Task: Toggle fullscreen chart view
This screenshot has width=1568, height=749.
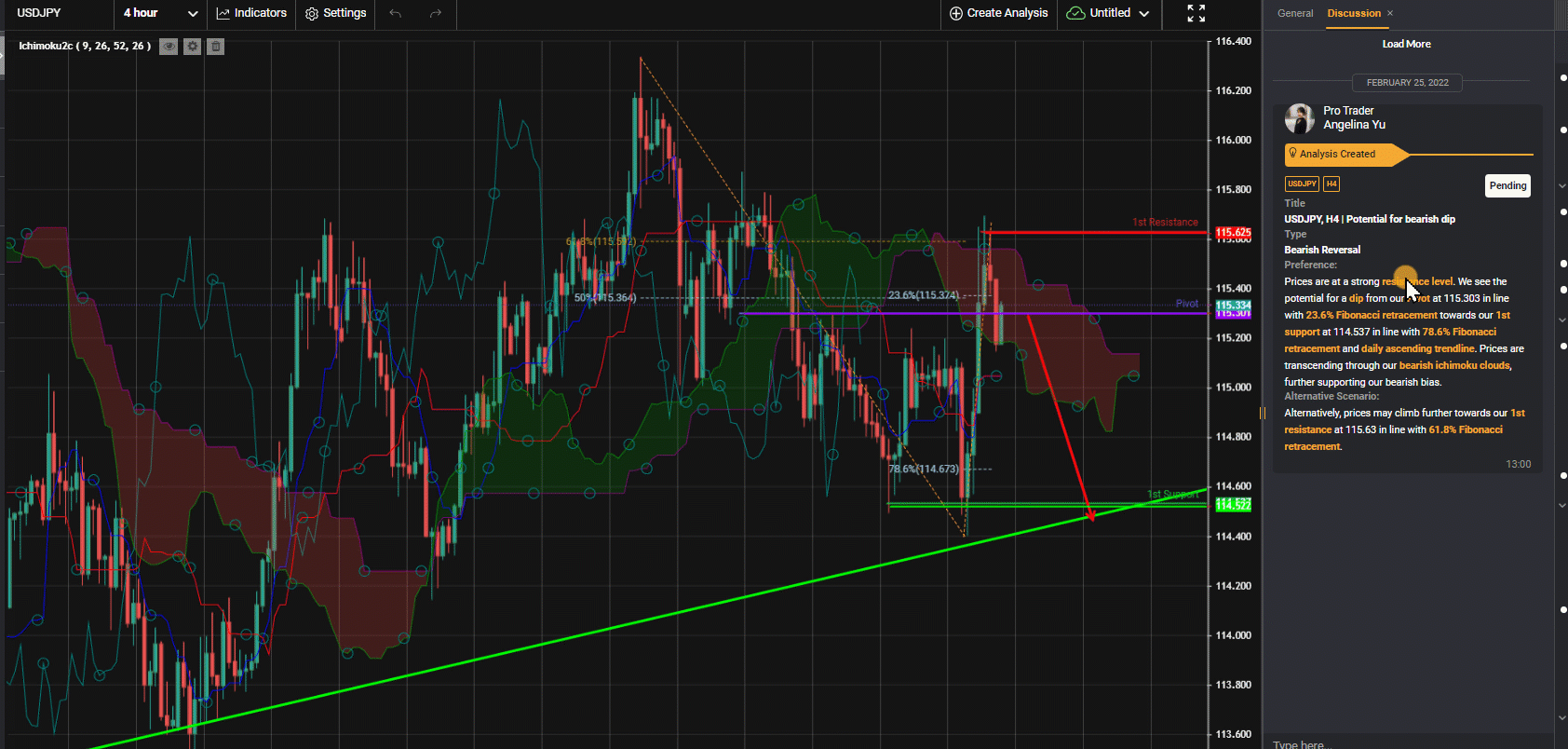Action: point(1196,13)
